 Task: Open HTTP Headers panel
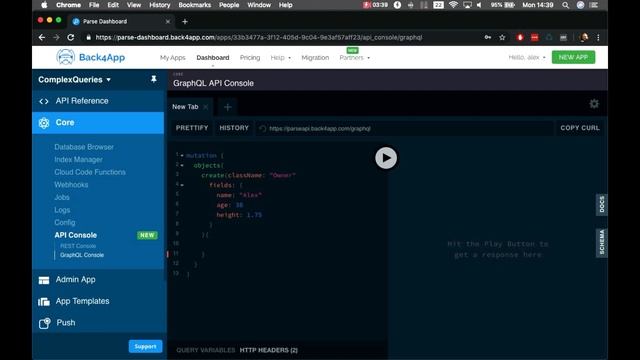click(x=269, y=350)
